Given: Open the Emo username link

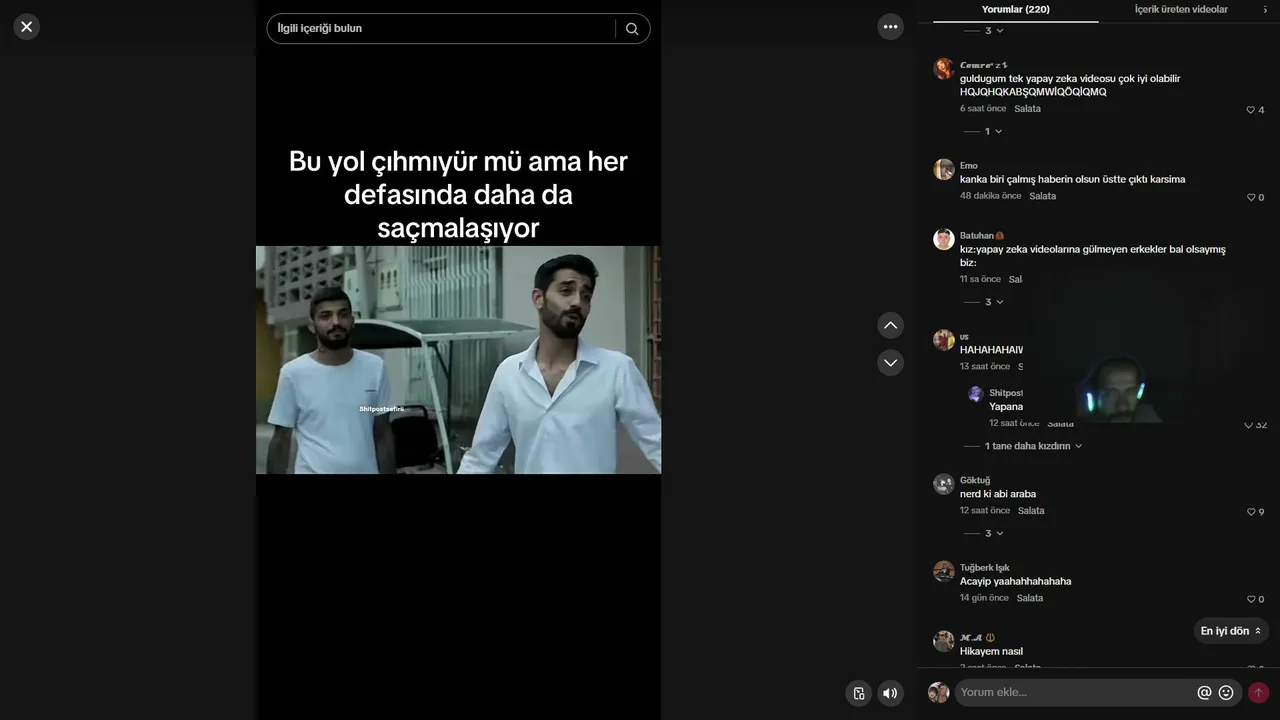Looking at the screenshot, I should (x=969, y=166).
